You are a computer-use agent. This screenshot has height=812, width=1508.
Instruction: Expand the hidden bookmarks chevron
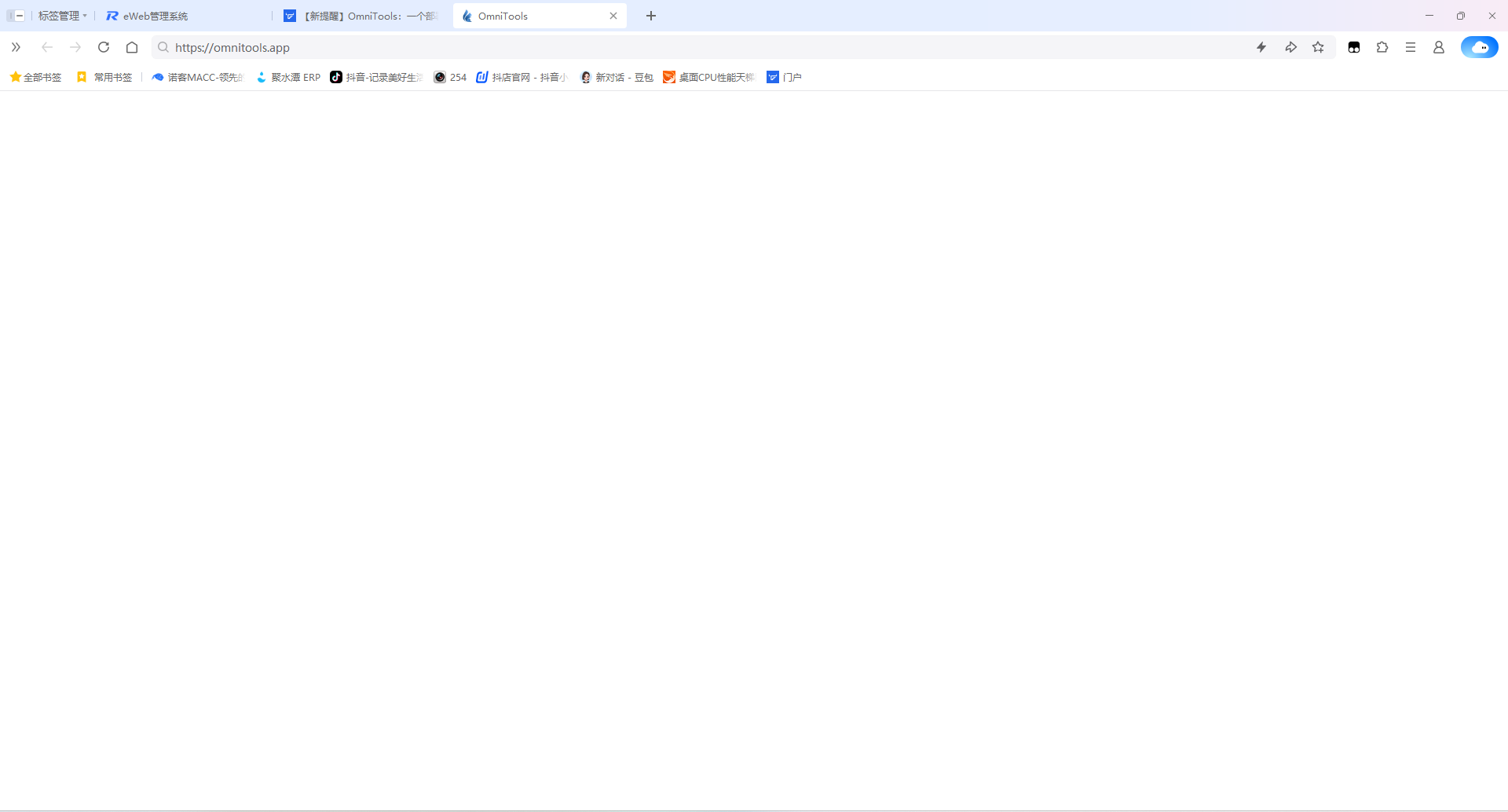(x=16, y=47)
